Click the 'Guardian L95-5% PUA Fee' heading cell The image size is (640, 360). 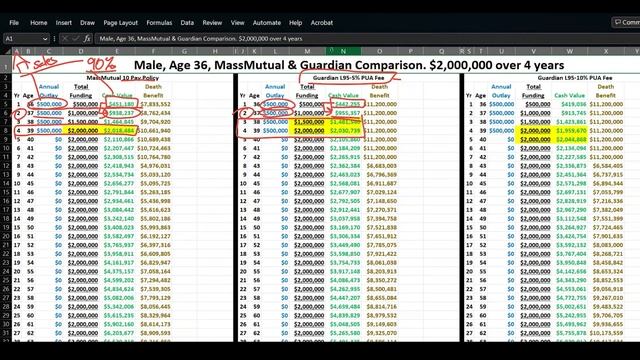349,78
